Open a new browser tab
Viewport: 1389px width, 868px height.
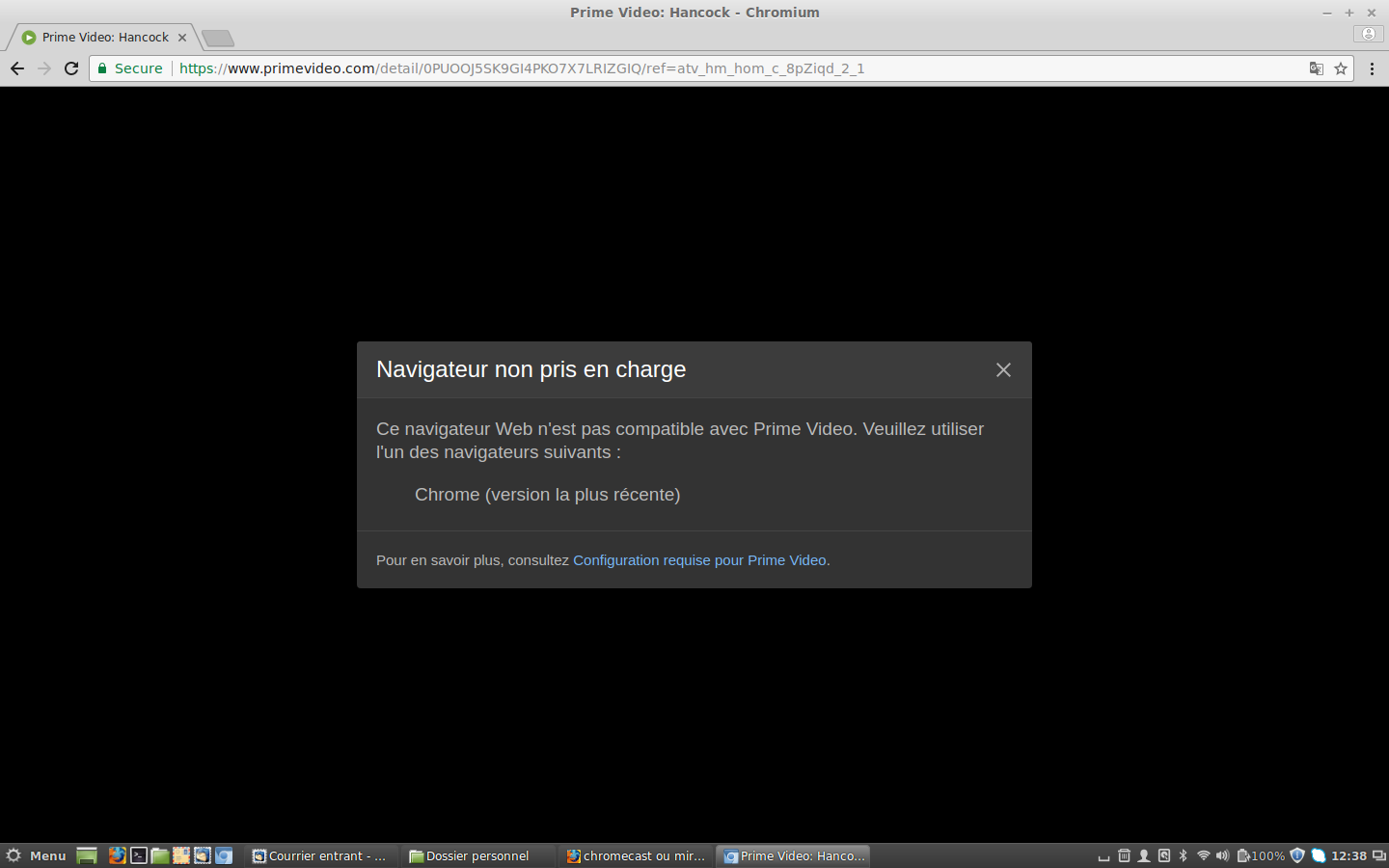click(x=218, y=38)
